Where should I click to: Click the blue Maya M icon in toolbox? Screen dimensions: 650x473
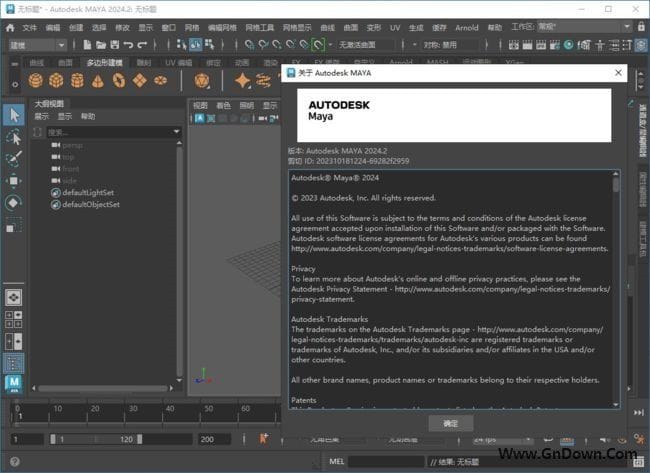(x=14, y=383)
